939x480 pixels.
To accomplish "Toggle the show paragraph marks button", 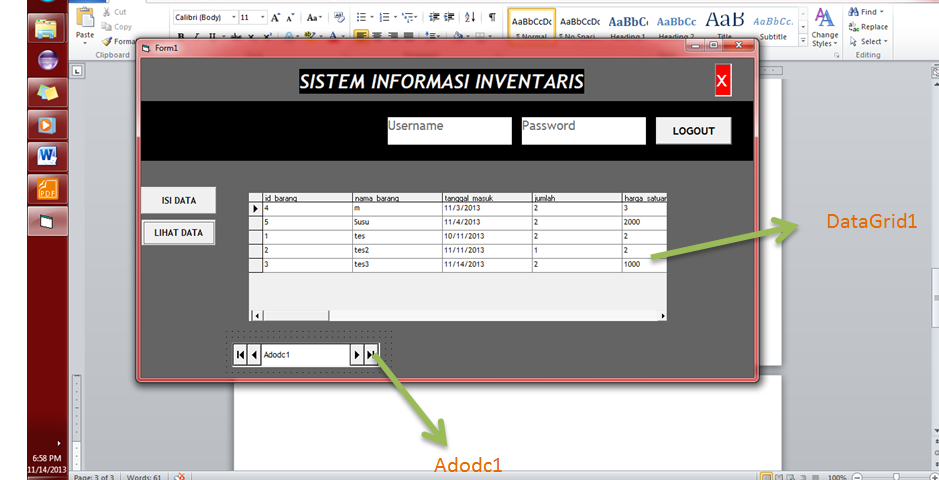I will 492,17.
